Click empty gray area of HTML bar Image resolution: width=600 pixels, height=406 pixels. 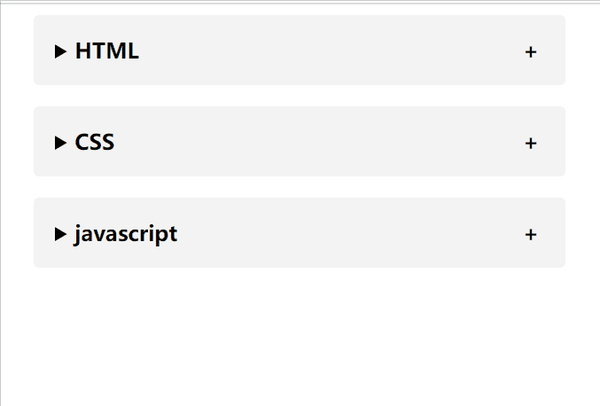click(x=330, y=52)
